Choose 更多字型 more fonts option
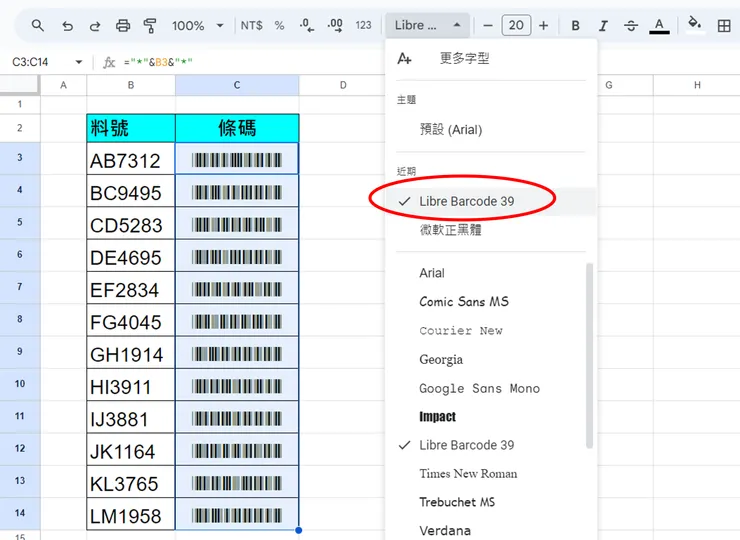The width and height of the screenshot is (740, 540). click(x=491, y=59)
